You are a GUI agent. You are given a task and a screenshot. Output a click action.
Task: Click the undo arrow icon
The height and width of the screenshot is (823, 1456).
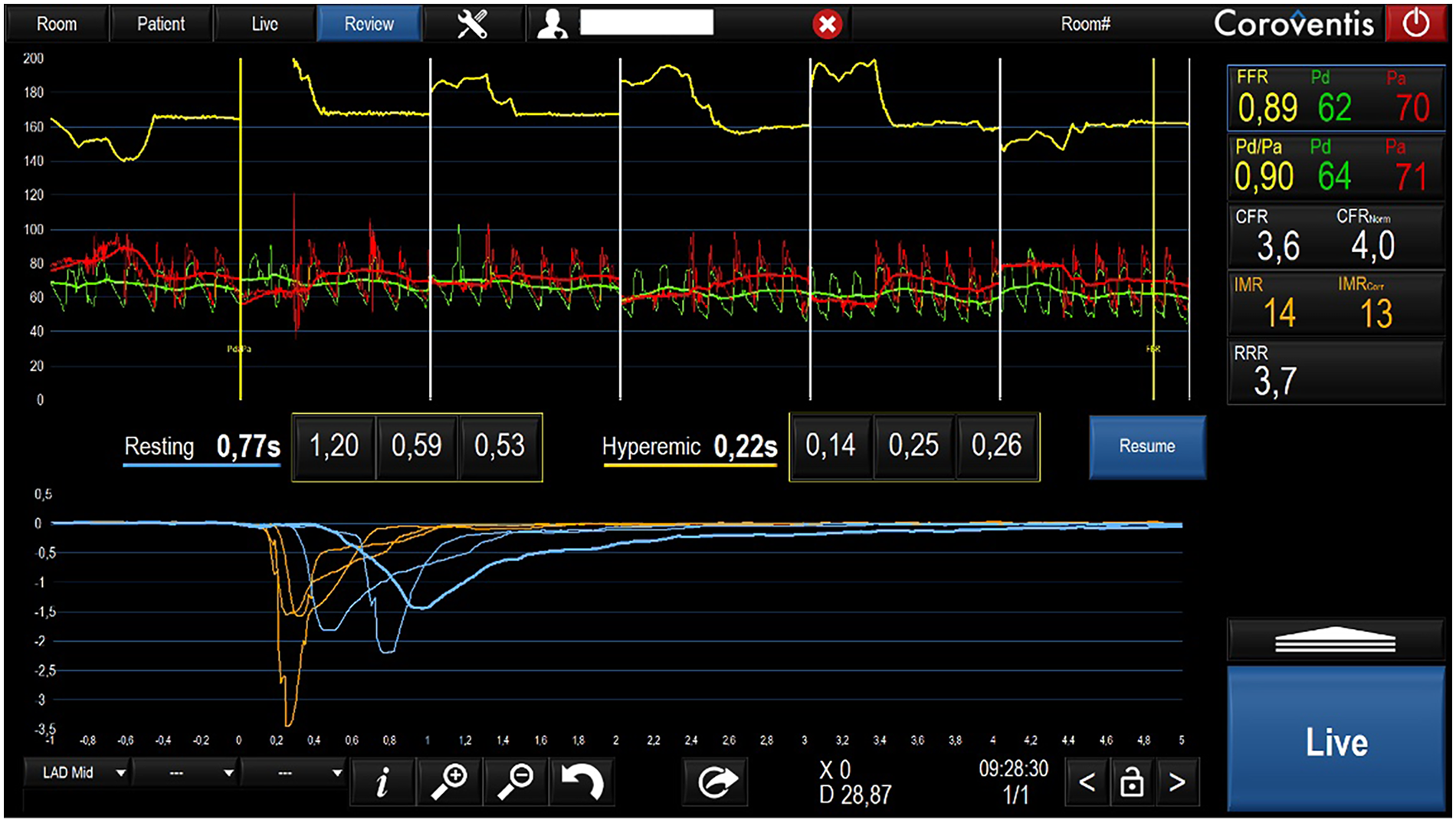pos(582,782)
